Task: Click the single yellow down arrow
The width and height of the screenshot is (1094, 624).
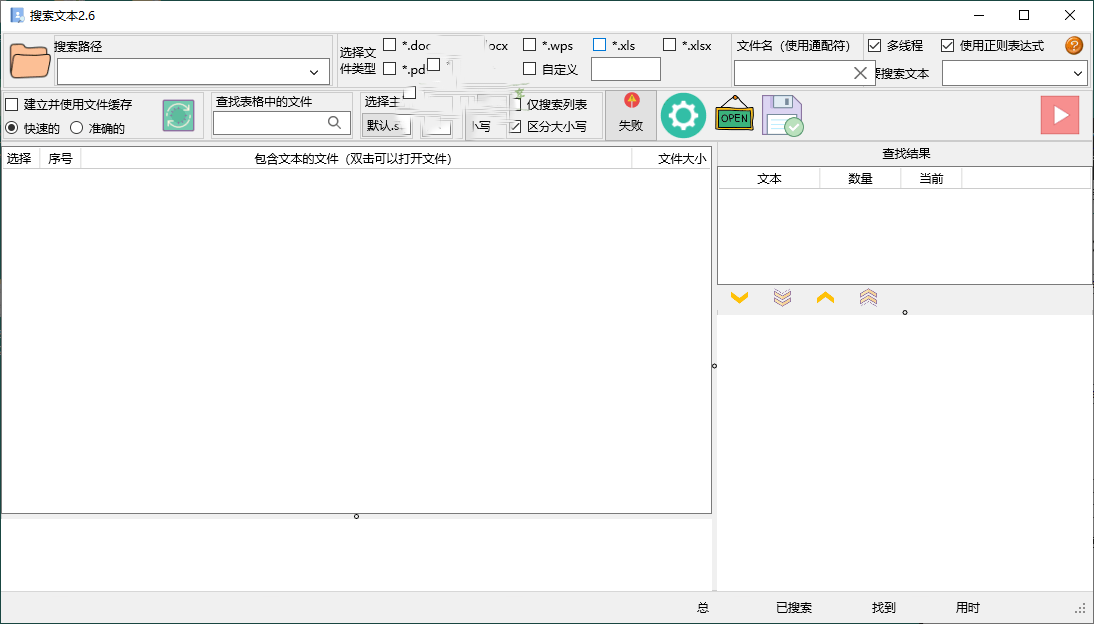Action: point(739,298)
